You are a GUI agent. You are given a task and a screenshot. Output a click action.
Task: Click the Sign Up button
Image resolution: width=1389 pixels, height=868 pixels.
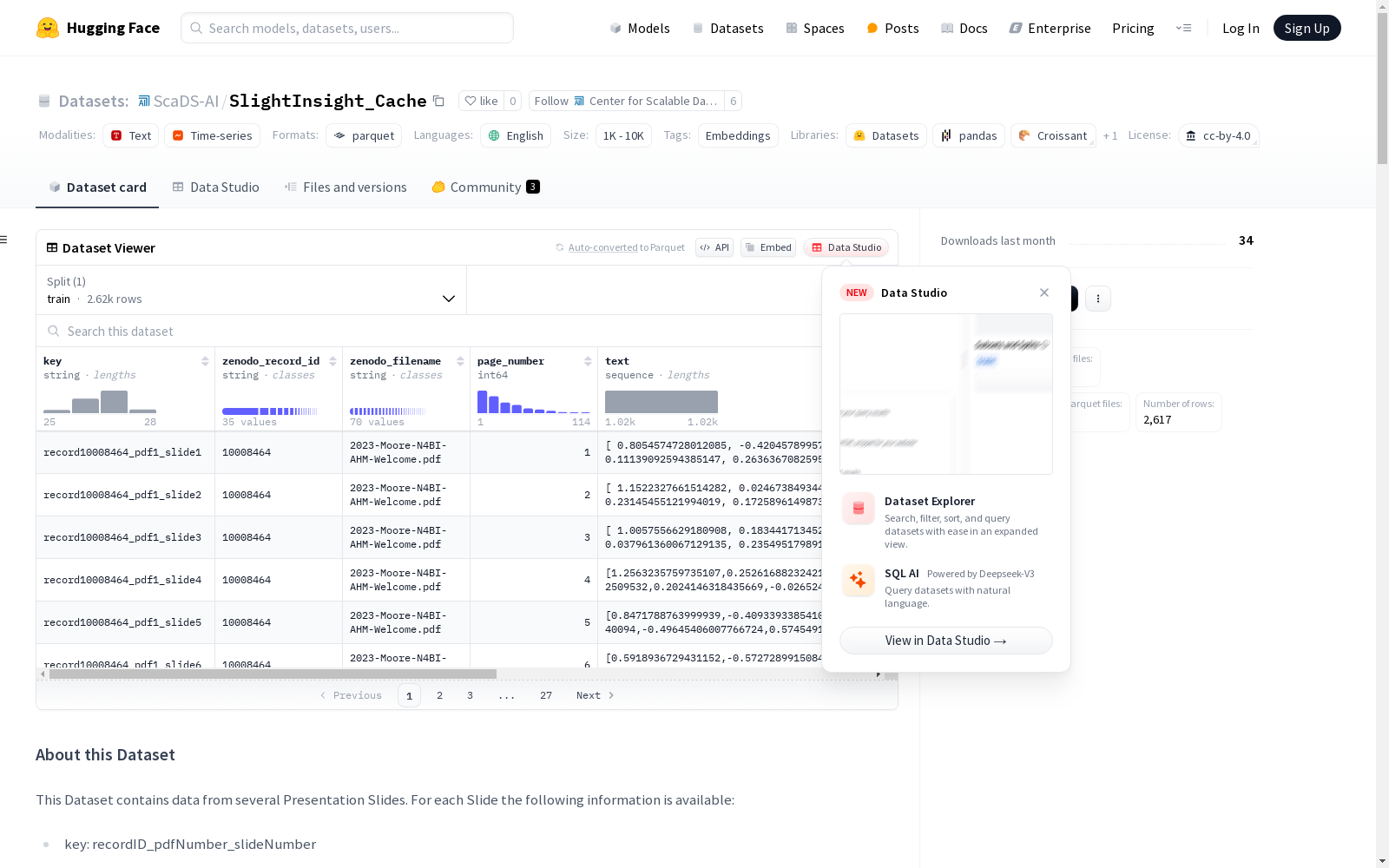tap(1307, 28)
